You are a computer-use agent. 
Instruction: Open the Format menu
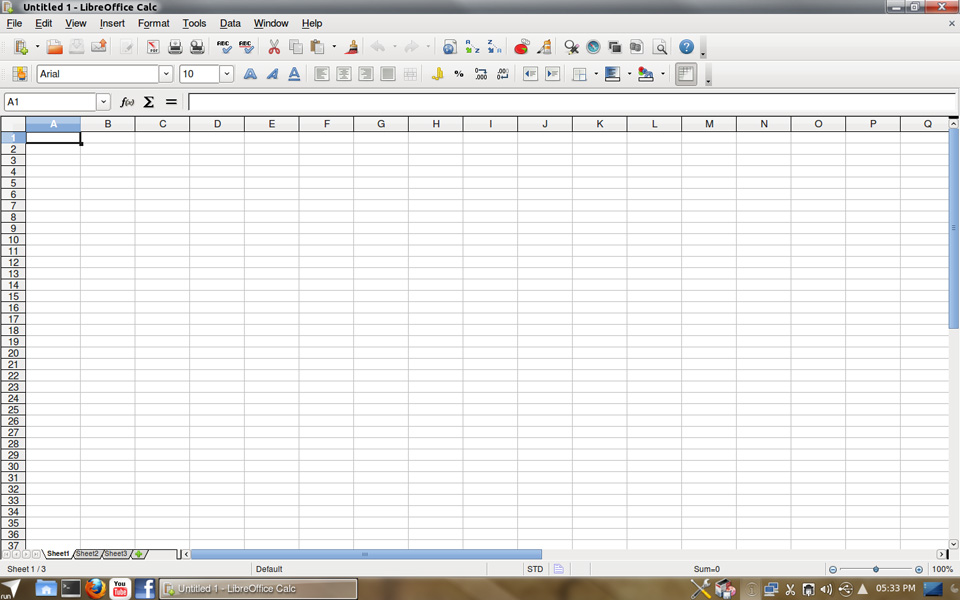[x=153, y=23]
